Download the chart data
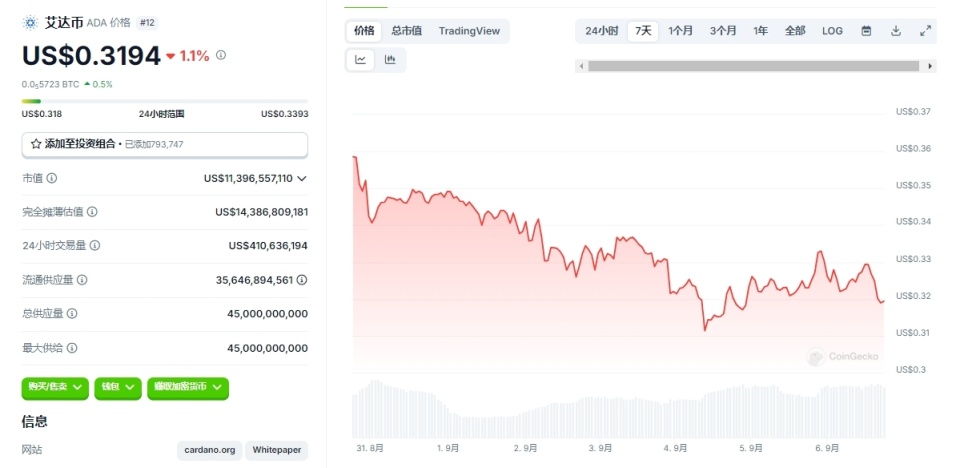Viewport: 960px width, 468px height. 896,31
